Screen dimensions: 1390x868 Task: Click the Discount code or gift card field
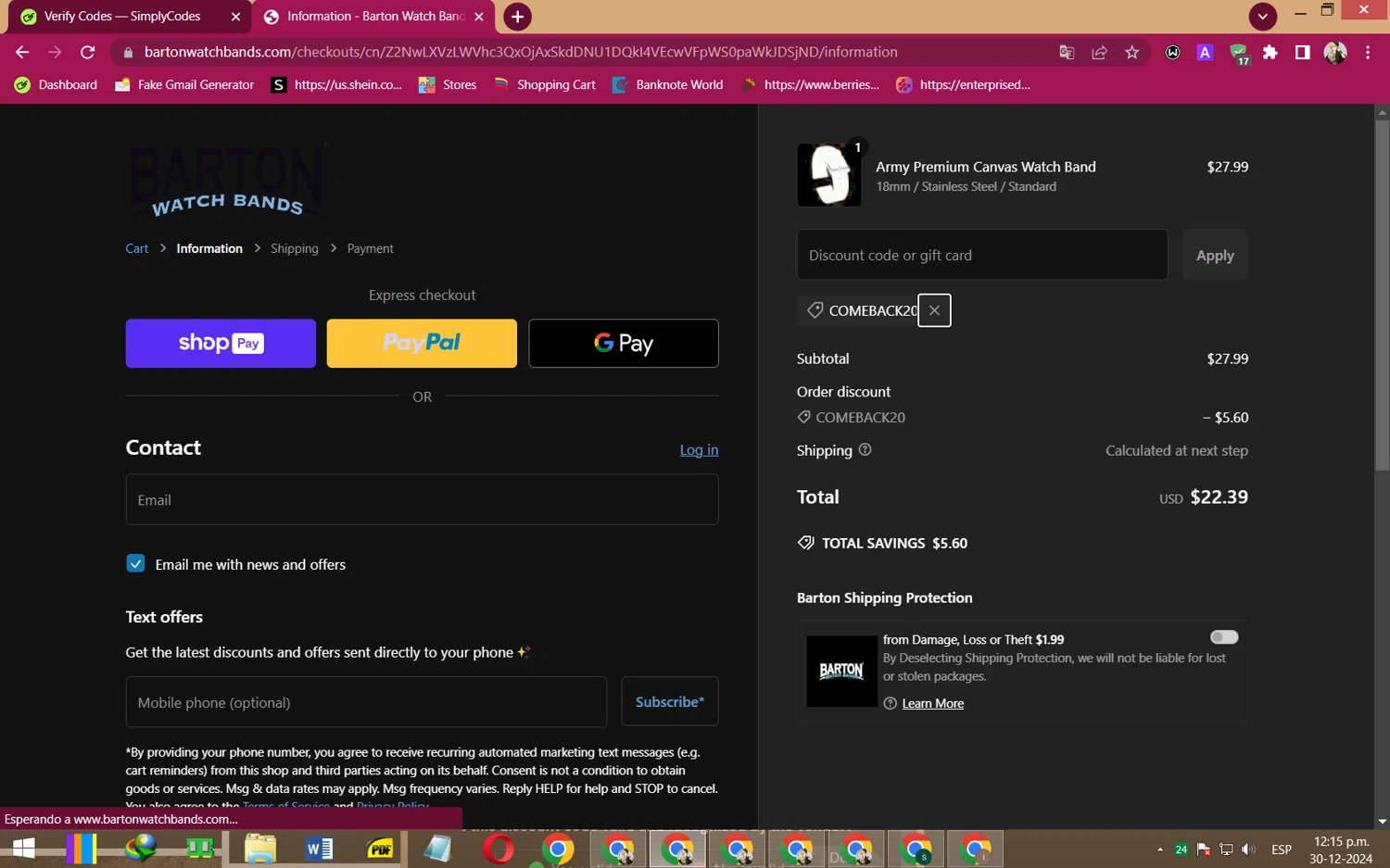point(981,255)
